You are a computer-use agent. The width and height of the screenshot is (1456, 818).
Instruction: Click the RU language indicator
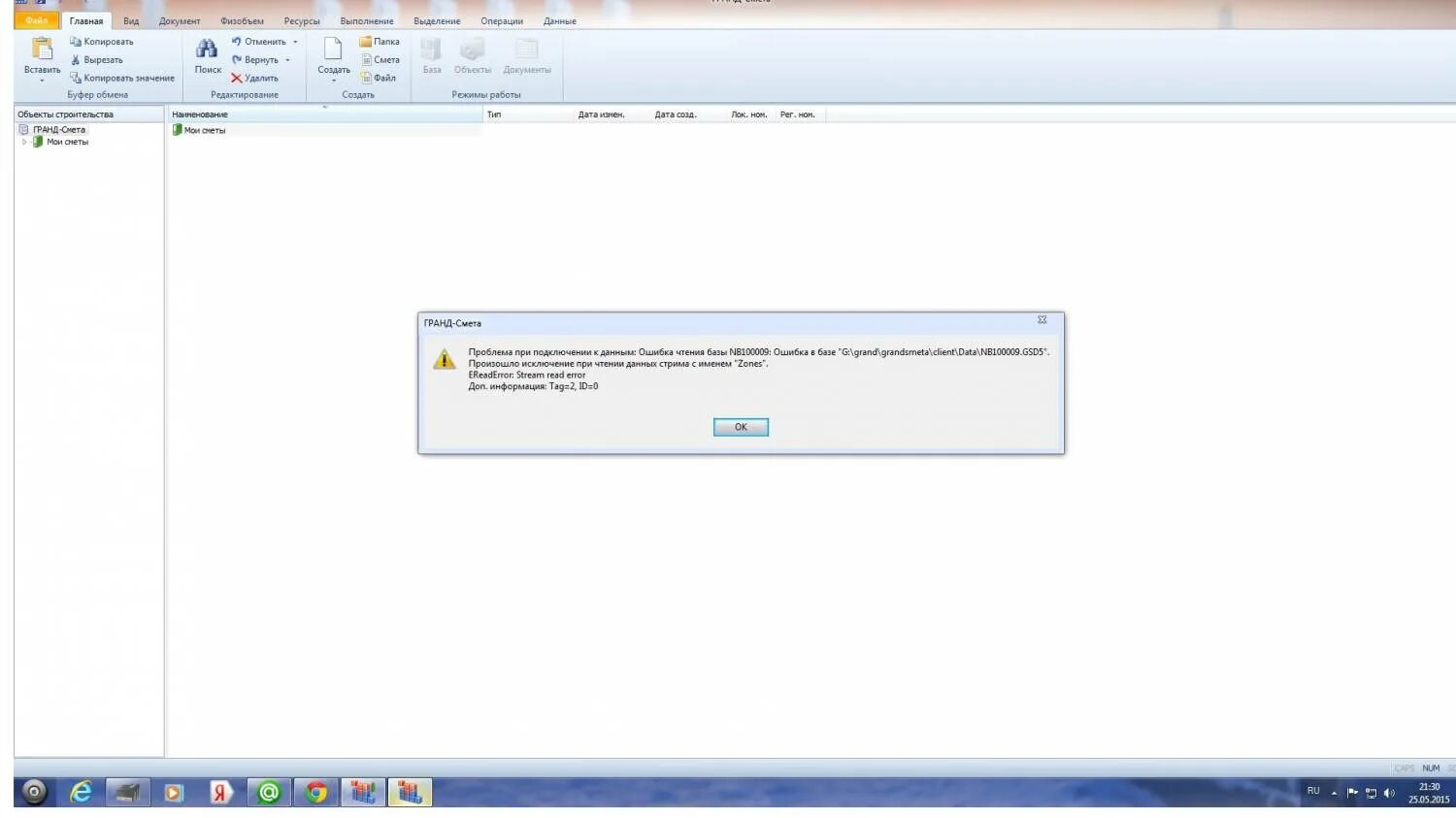click(1313, 791)
